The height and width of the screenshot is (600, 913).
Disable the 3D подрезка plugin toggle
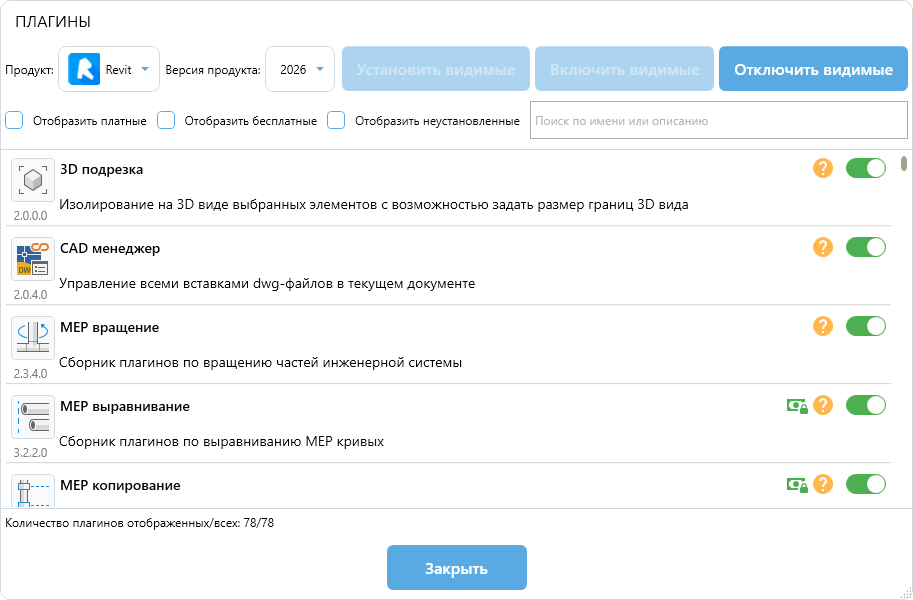click(865, 168)
